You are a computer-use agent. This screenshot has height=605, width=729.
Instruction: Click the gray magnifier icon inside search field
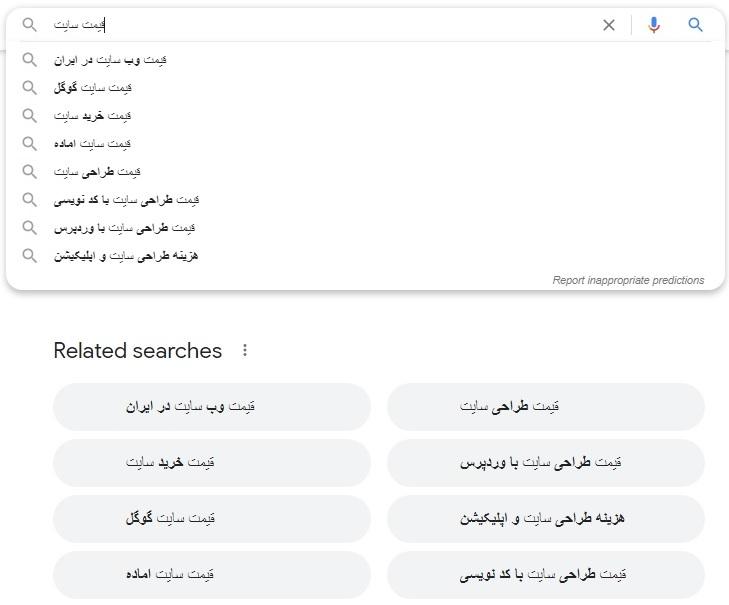[x=29, y=25]
